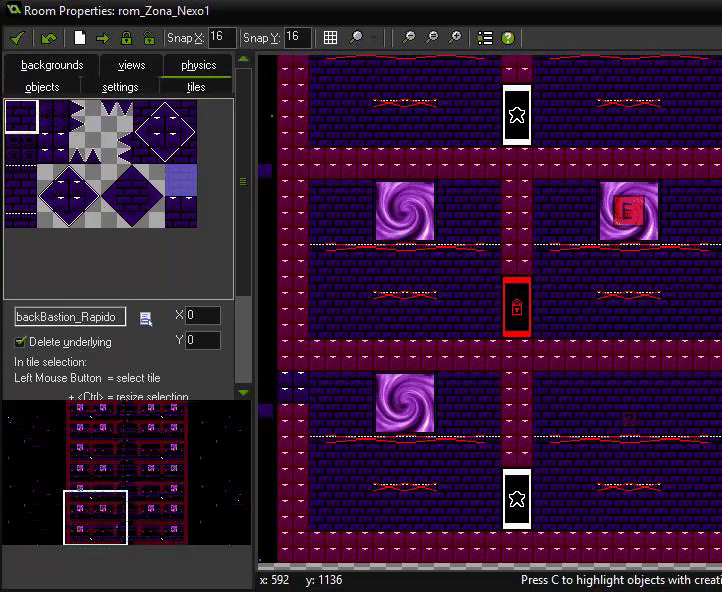This screenshot has height=592, width=722.
Task: Select the dark diamond tile without outline
Action: 133,196
